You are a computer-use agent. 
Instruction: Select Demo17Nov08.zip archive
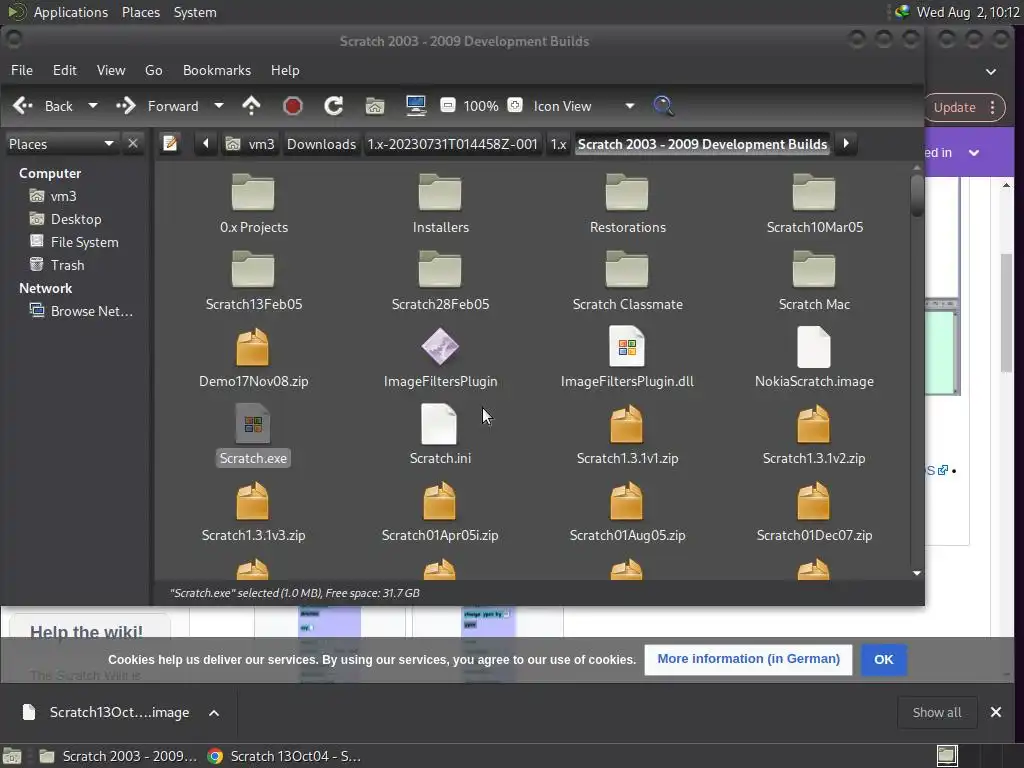(253, 358)
